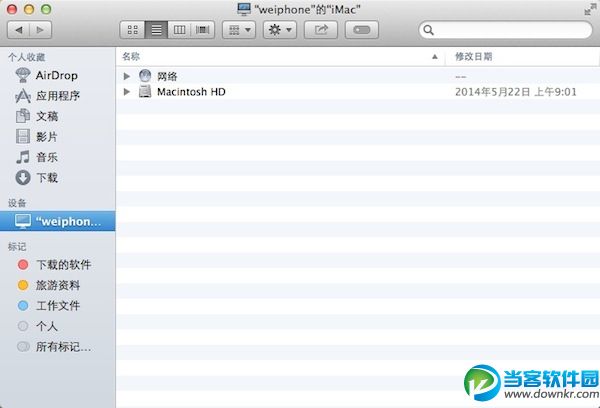Select the 网络 globe icon
The height and width of the screenshot is (408, 600).
pos(145,76)
